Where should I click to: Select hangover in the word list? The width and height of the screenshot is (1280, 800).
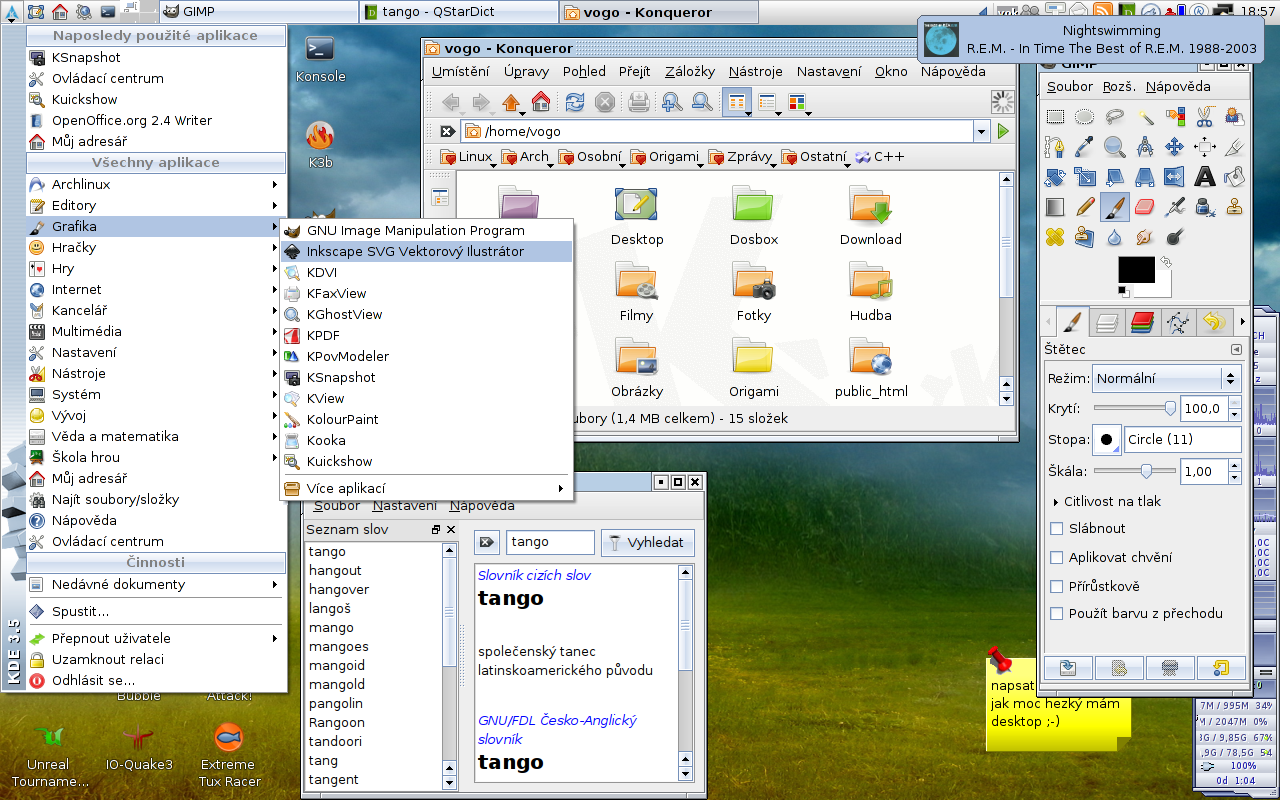click(x=339, y=589)
